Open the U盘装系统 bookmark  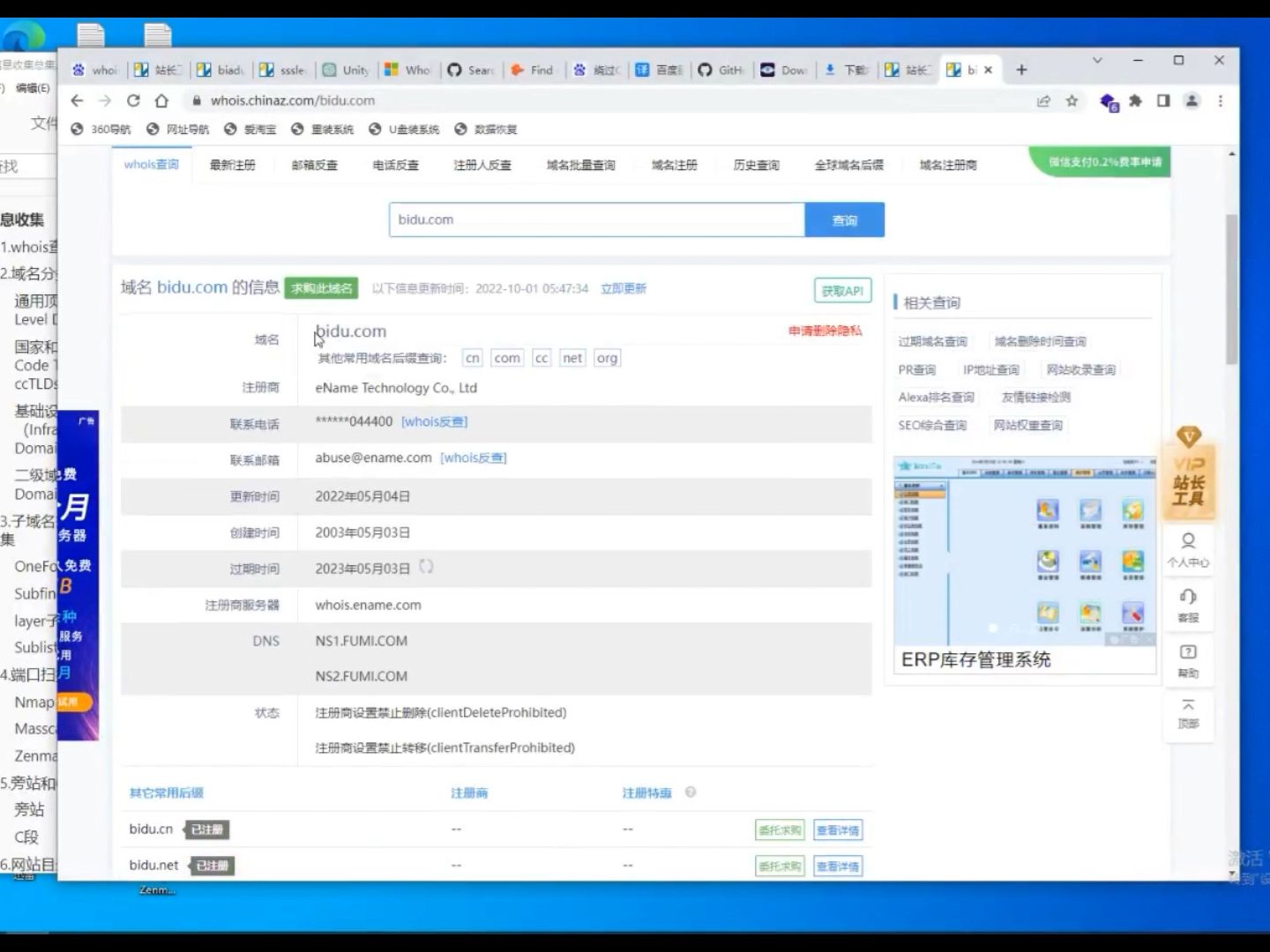pos(404,129)
